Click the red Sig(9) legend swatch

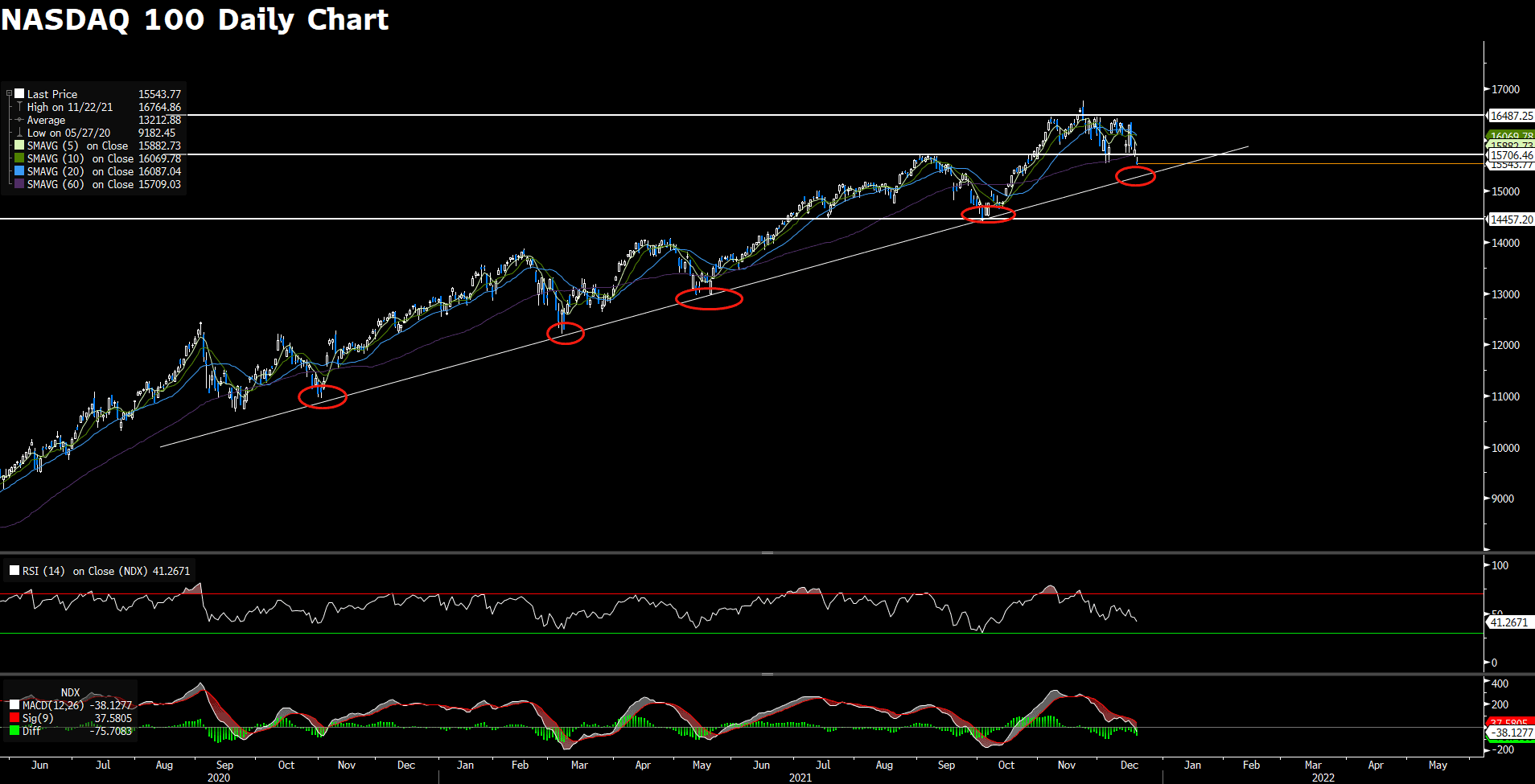(14, 717)
